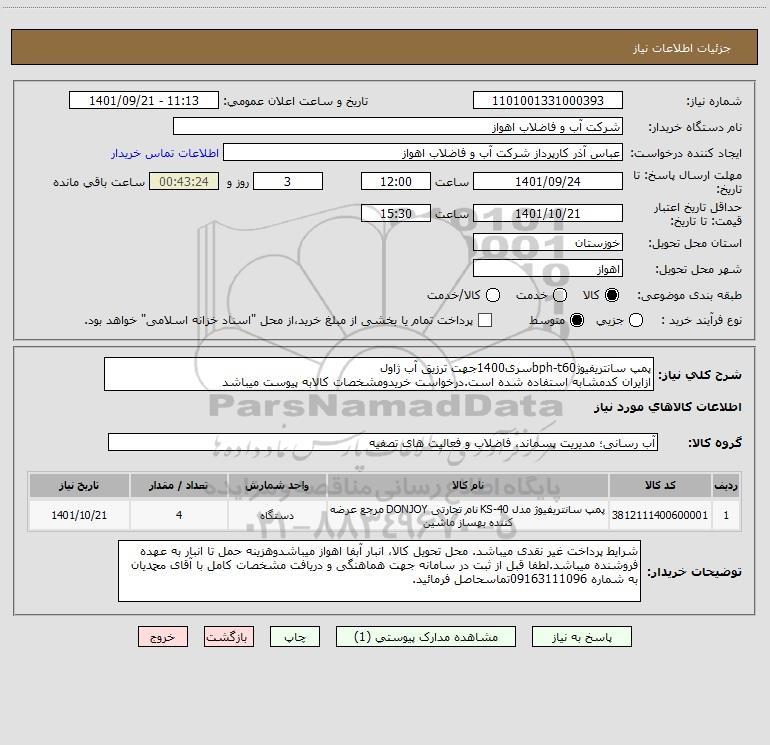This screenshot has height=745, width=770.
Task: Click the unit cell دستگاه
Action: point(277,515)
